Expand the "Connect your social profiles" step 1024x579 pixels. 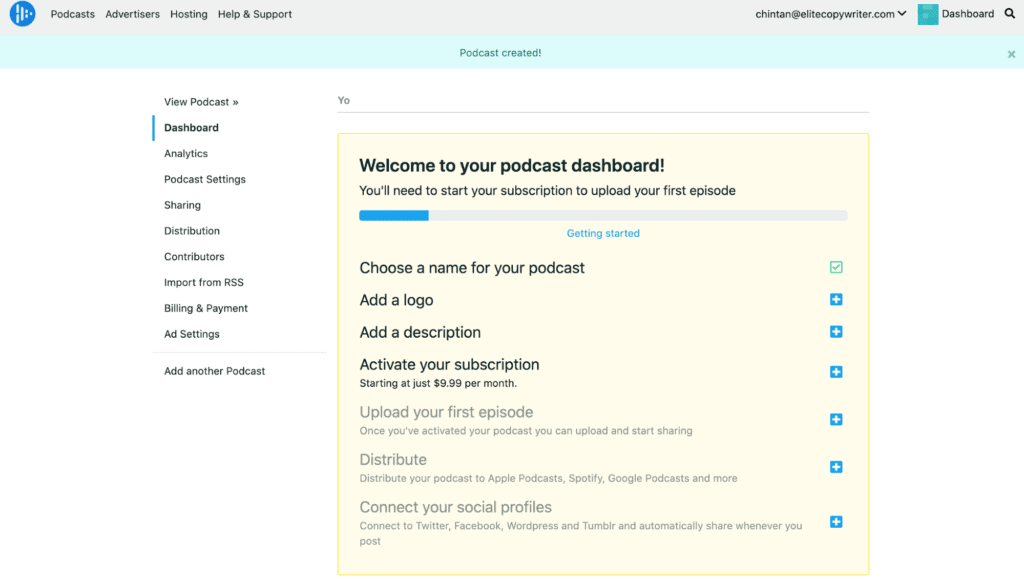pyautogui.click(x=836, y=521)
